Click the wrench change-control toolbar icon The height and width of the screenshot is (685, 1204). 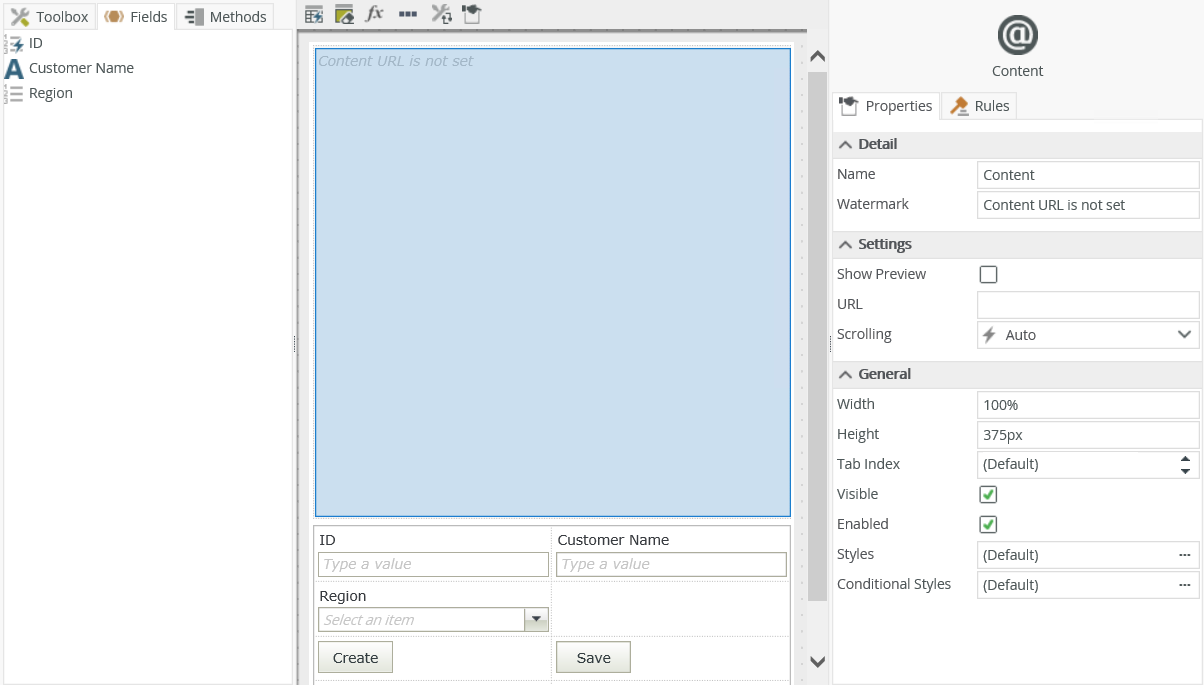tap(440, 14)
